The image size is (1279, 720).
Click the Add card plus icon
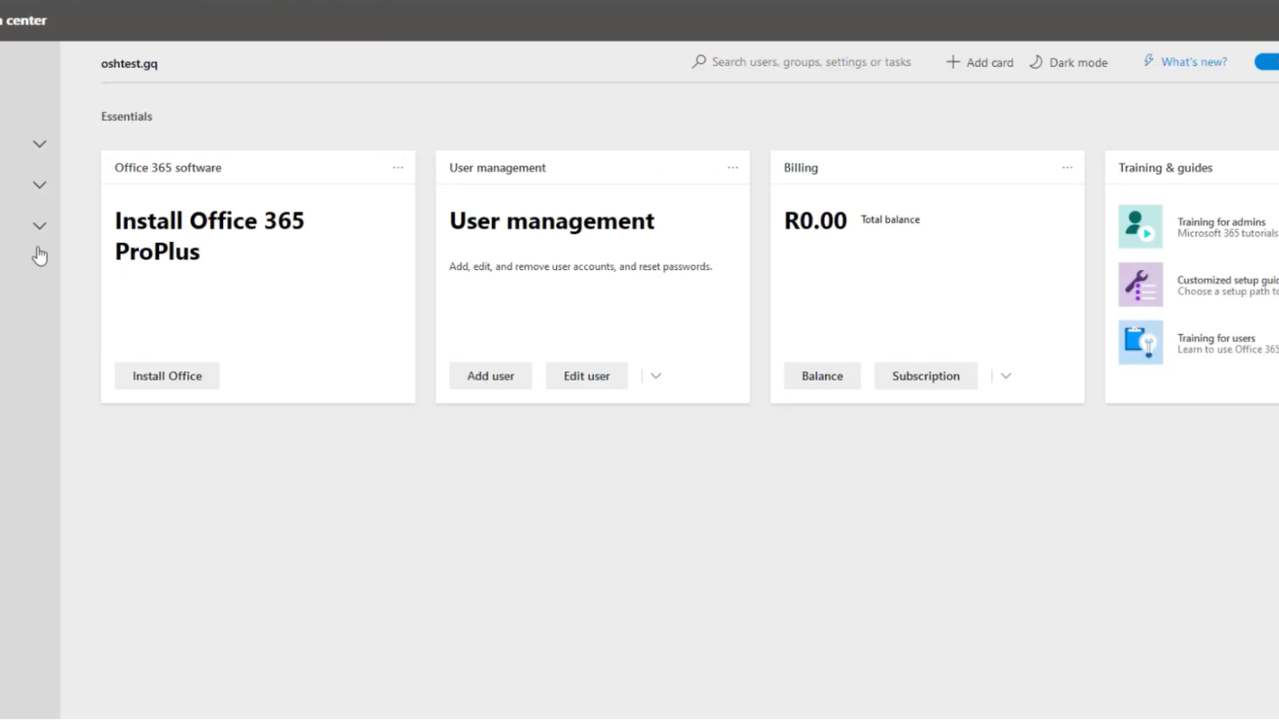(953, 62)
